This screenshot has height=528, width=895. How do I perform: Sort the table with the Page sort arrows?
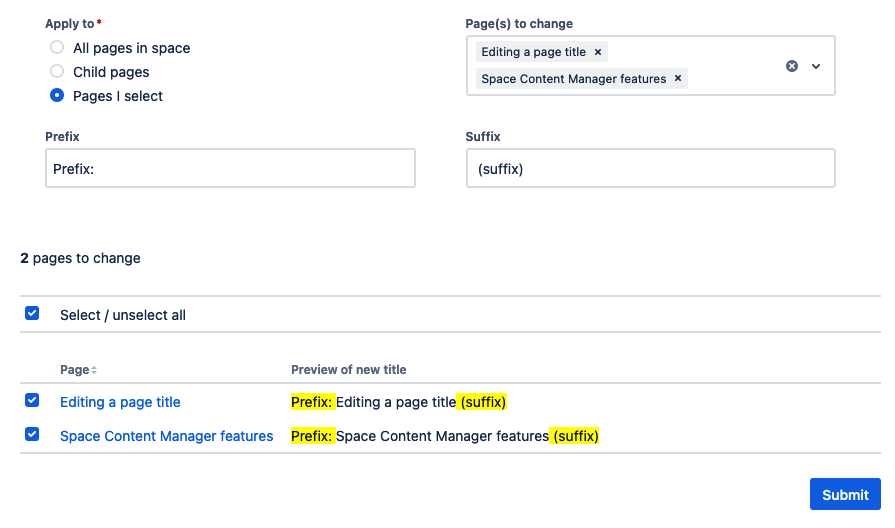(94, 371)
